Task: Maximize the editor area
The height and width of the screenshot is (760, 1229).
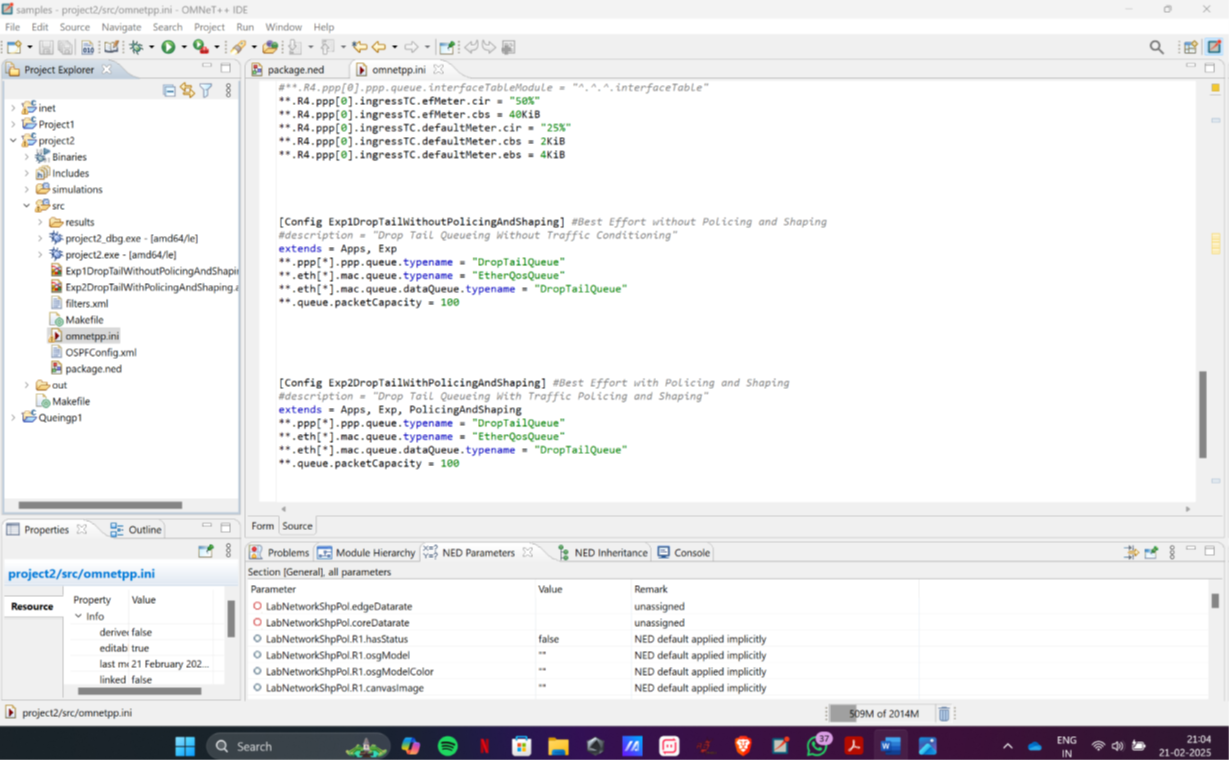Action: 1208,68
